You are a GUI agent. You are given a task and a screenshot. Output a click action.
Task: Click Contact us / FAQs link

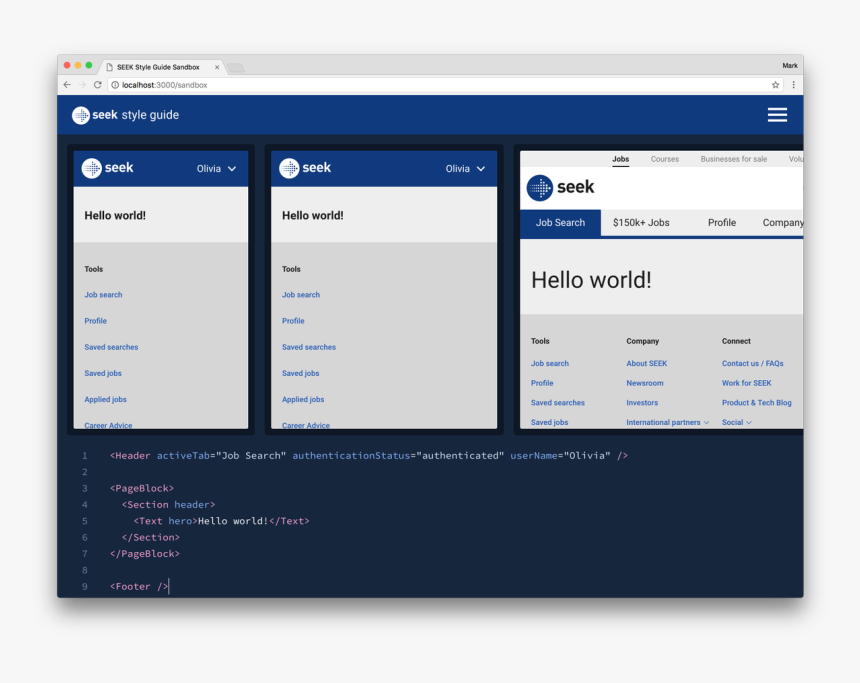(752, 363)
